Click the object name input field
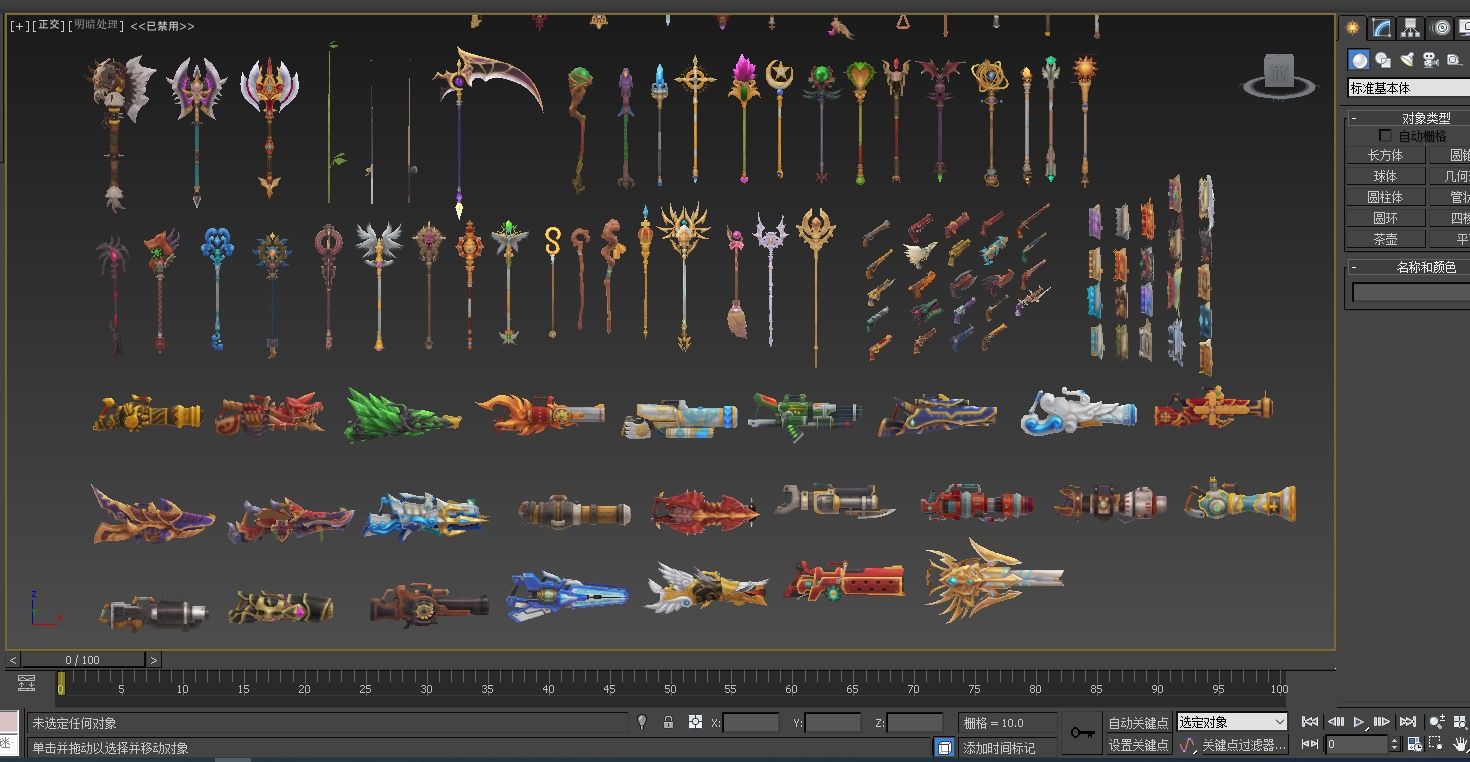This screenshot has width=1470, height=762. (x=1410, y=292)
